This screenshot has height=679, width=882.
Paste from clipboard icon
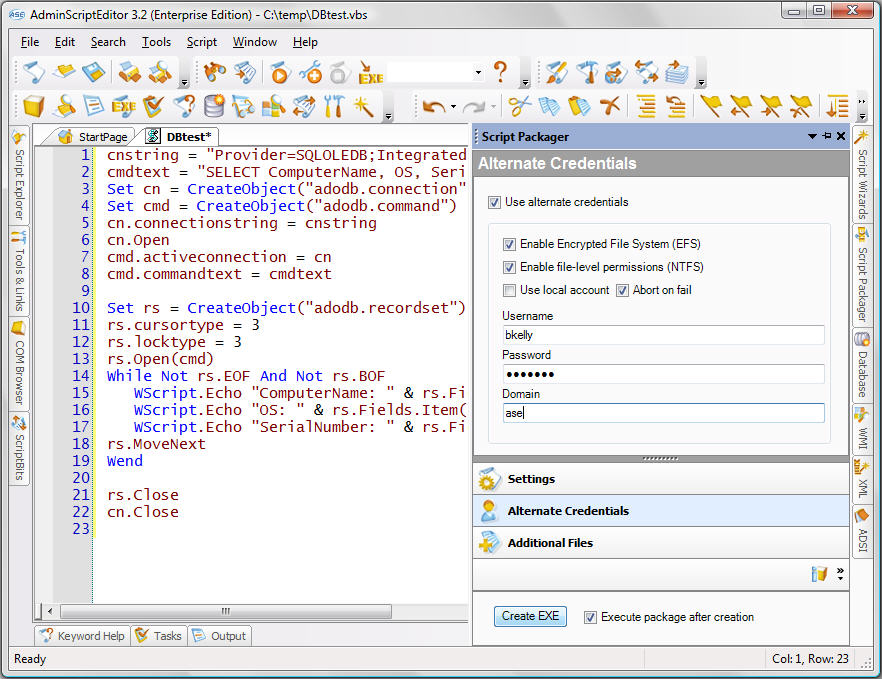click(579, 106)
